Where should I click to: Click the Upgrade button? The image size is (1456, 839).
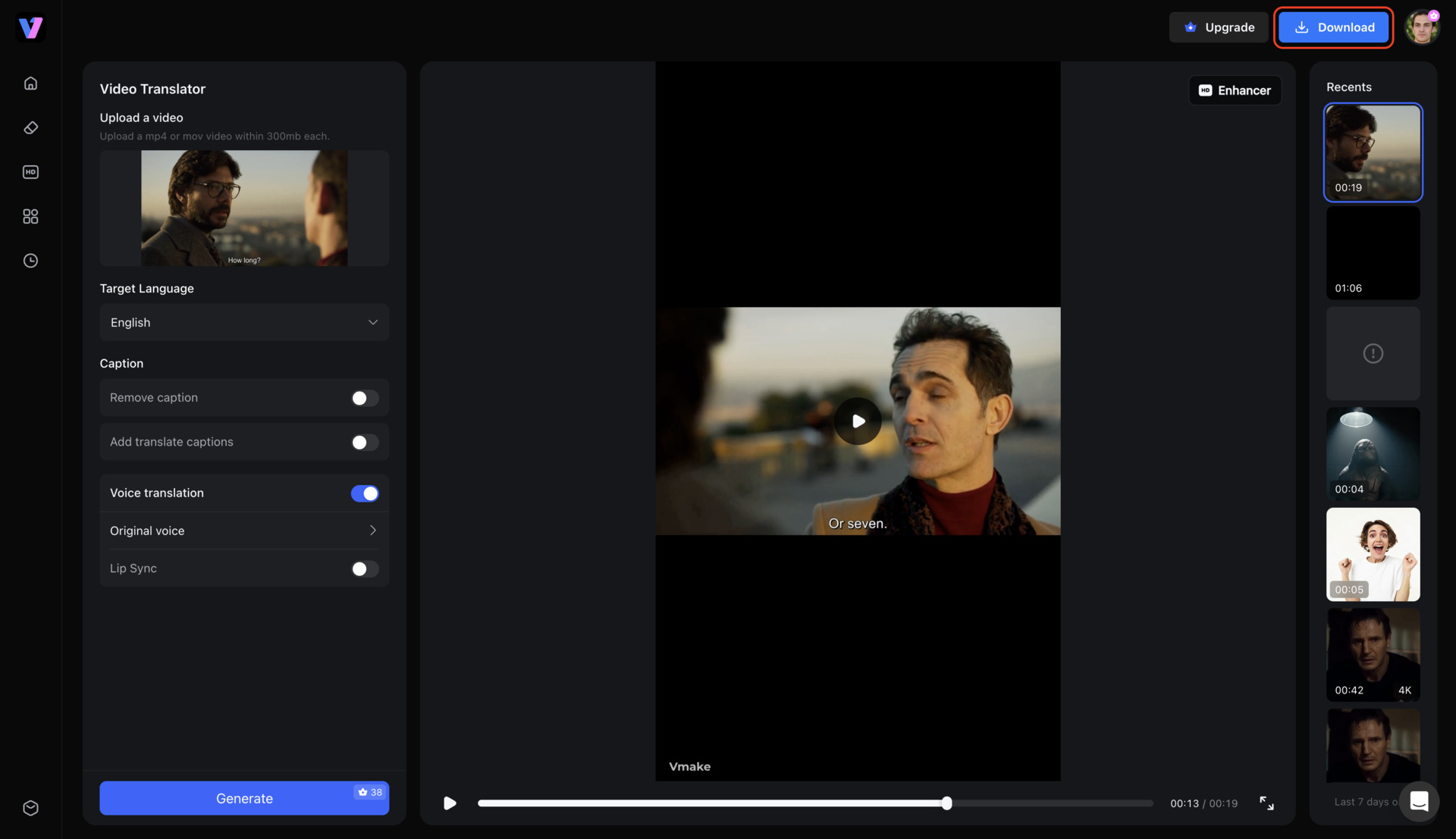[1219, 27]
